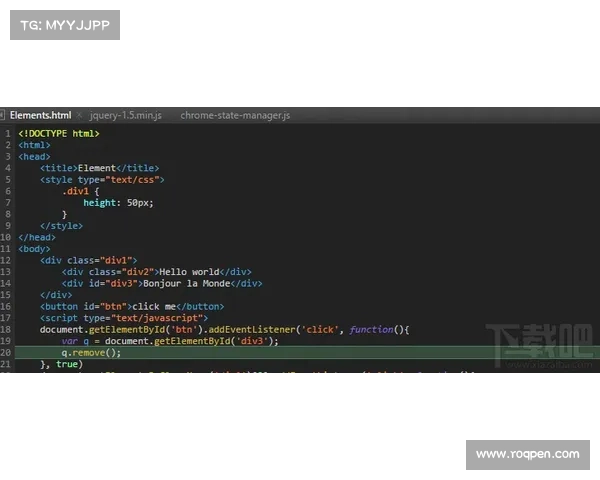Click the }, true) line
The width and height of the screenshot is (600, 480).
[x=62, y=364]
